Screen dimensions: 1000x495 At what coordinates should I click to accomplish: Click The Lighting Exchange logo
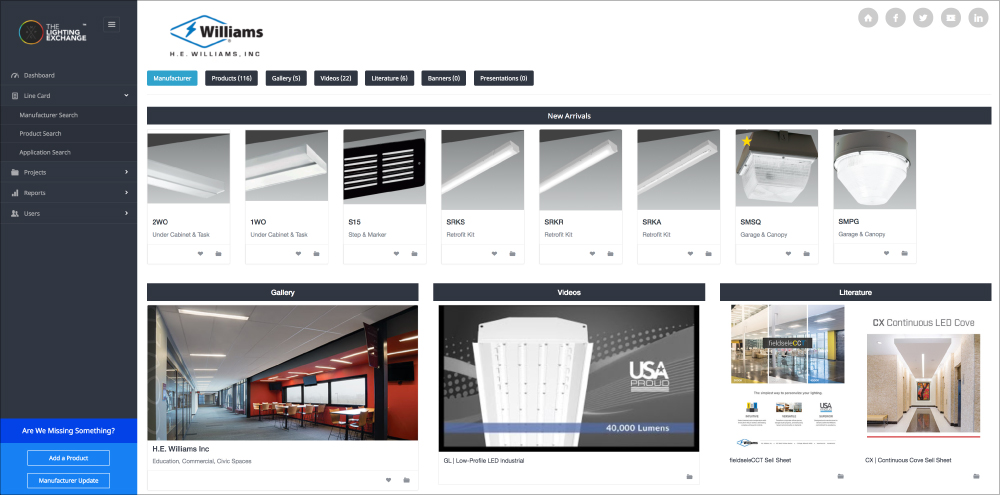52,31
